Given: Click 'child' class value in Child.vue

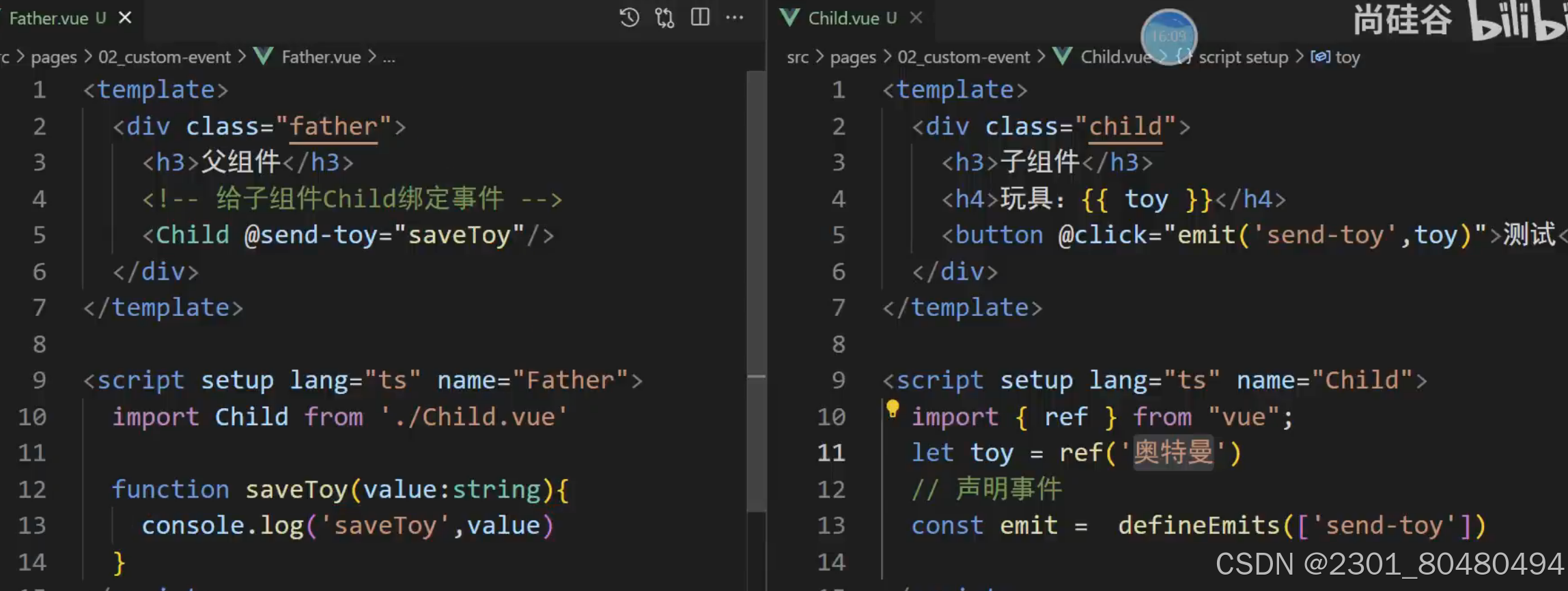Looking at the screenshot, I should click(1125, 126).
